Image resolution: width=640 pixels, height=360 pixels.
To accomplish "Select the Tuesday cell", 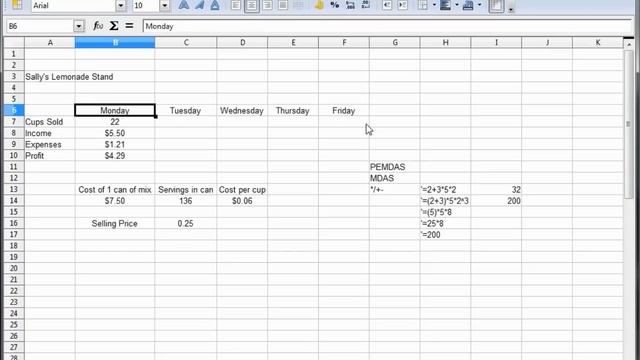I will (186, 111).
